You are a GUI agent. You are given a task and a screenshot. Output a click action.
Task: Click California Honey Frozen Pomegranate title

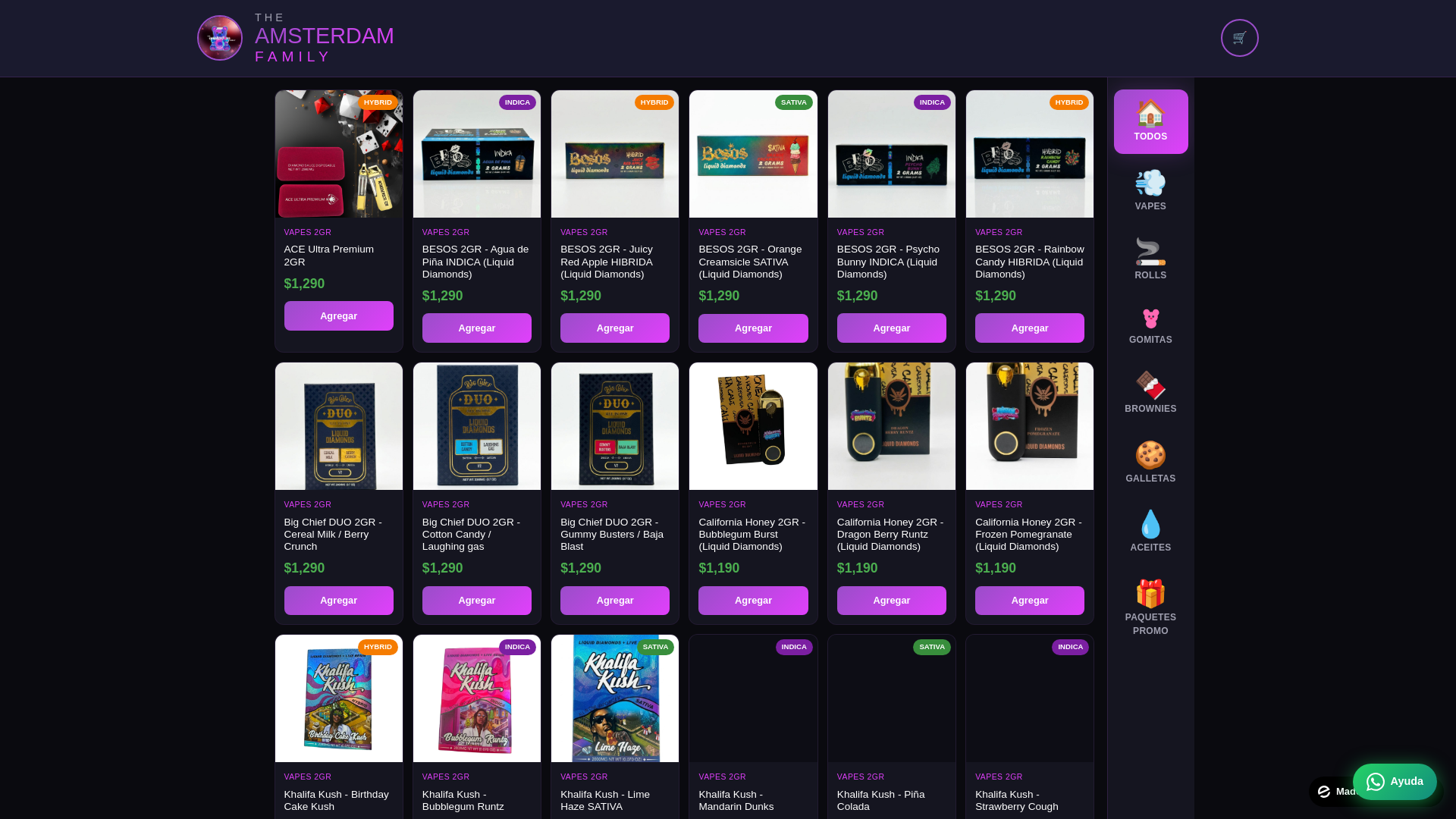[1028, 535]
